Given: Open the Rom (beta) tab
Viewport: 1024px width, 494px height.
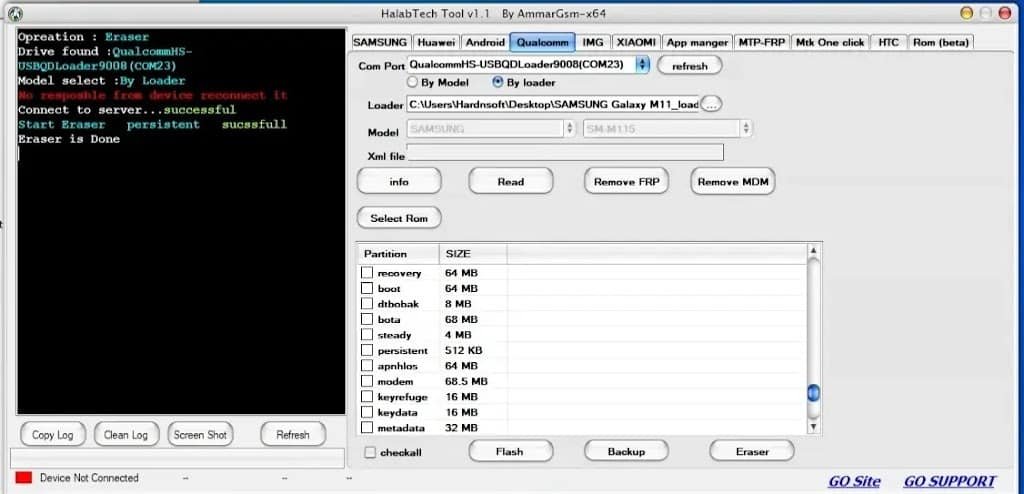Looking at the screenshot, I should pyautogui.click(x=940, y=42).
